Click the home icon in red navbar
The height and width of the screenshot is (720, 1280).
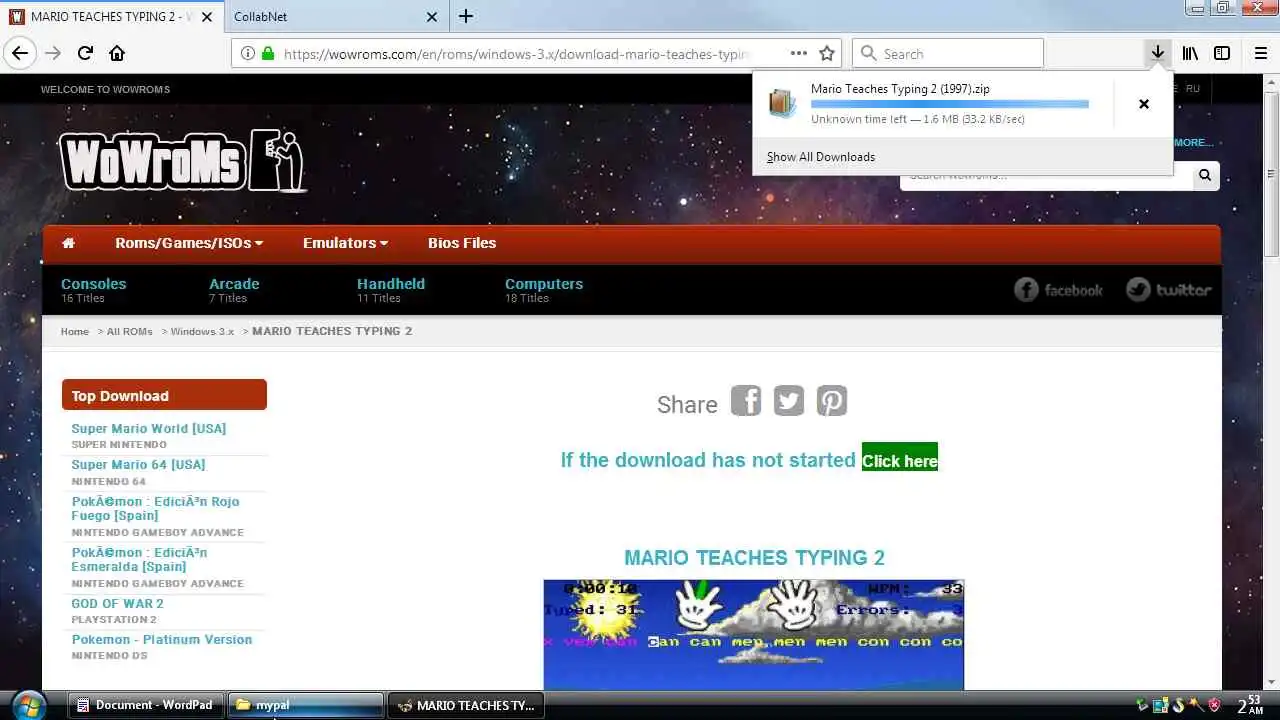pos(68,243)
